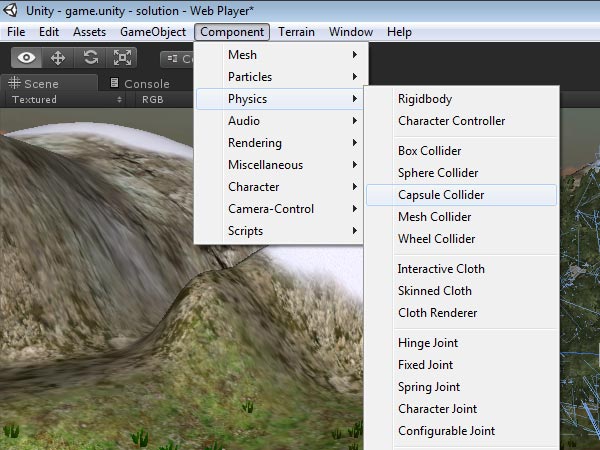
Task: Add a Character Controller component
Action: pos(461,121)
